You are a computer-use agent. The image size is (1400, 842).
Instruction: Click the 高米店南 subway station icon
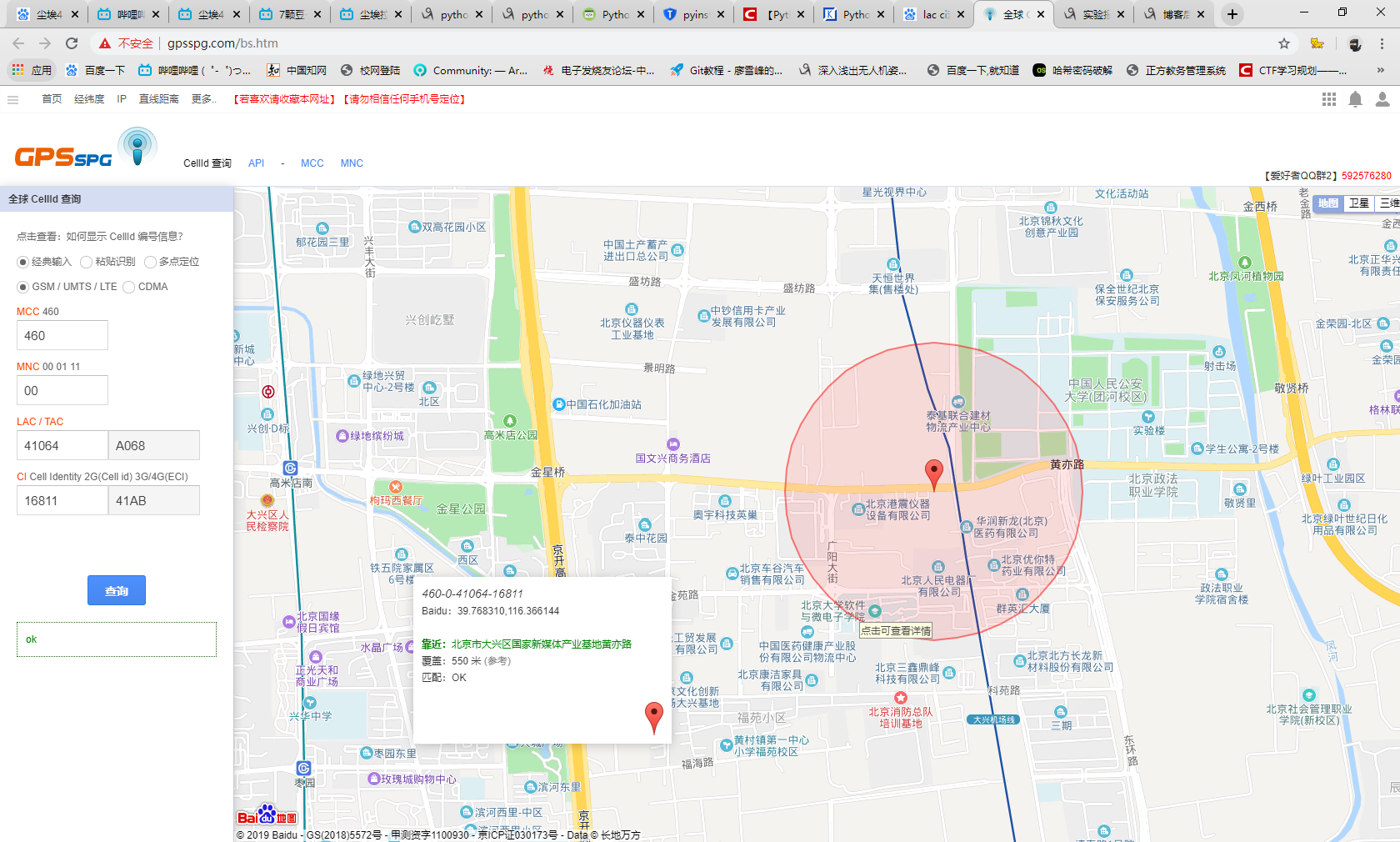tap(290, 469)
